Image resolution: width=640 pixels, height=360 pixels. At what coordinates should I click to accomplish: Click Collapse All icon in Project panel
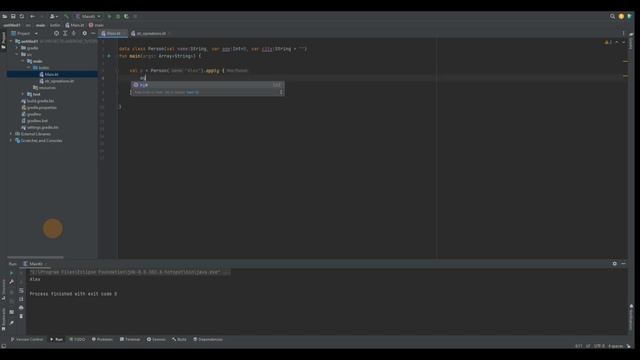(73, 33)
